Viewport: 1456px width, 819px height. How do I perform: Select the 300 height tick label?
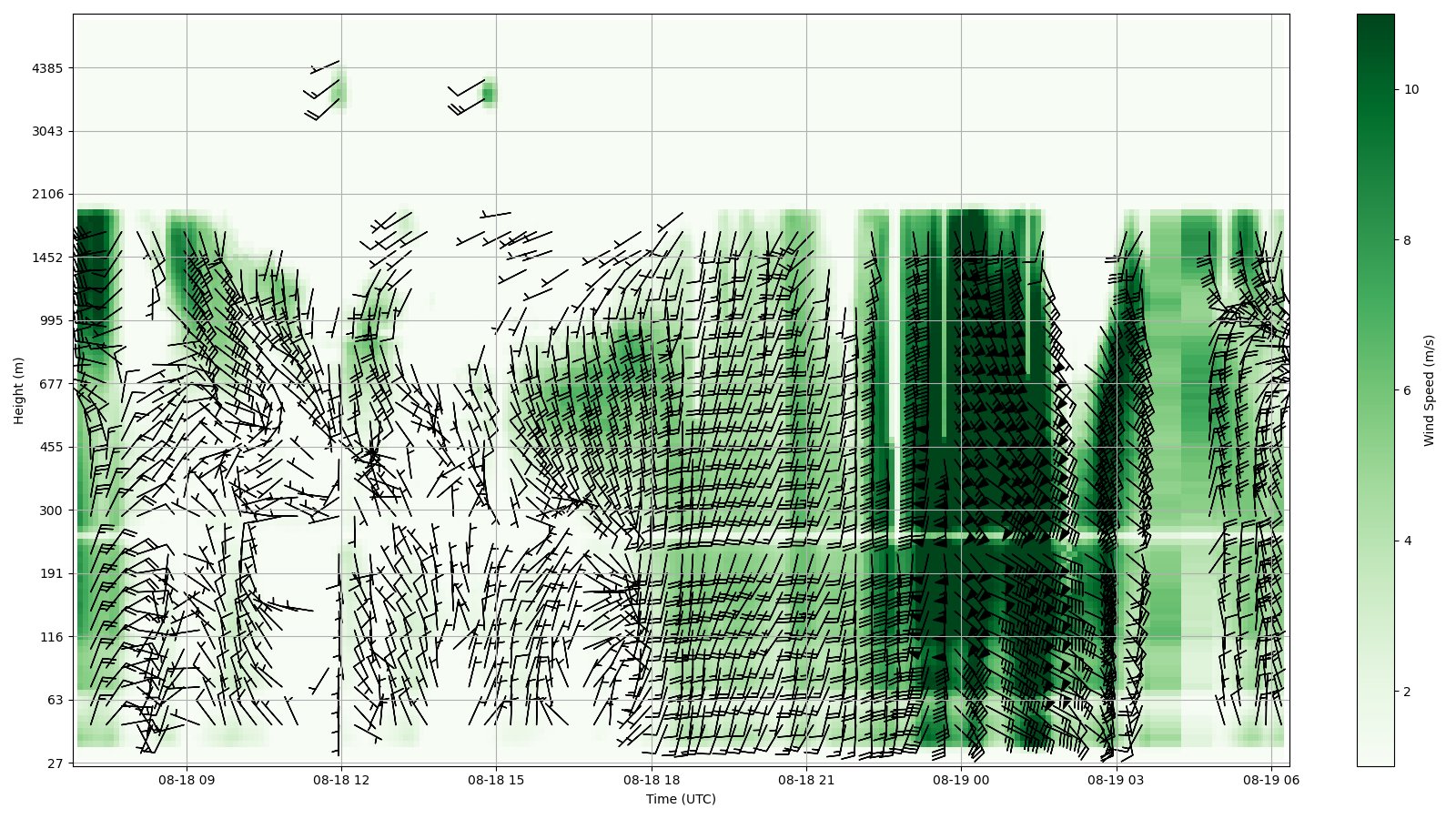pos(51,511)
